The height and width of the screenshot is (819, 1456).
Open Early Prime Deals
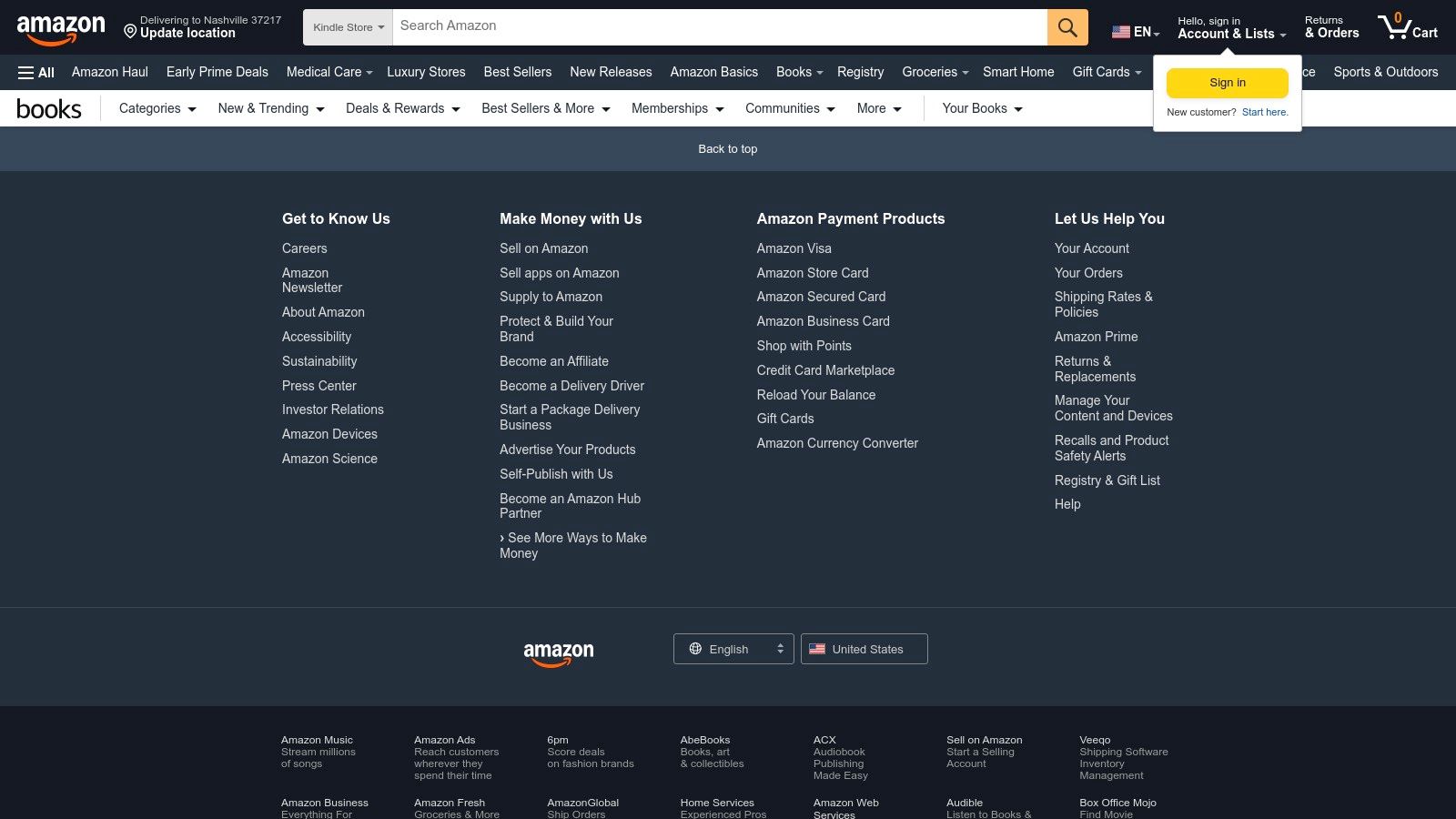point(217,72)
